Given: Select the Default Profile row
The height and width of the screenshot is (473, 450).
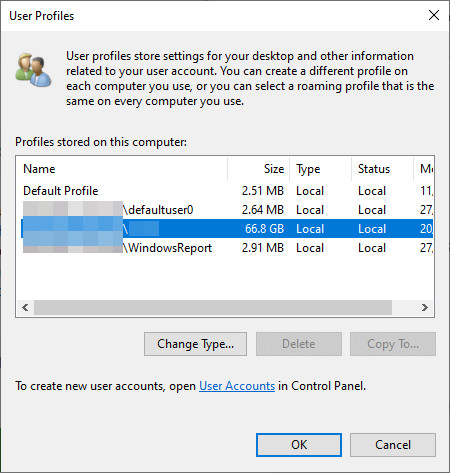Looking at the screenshot, I should [x=225, y=191].
